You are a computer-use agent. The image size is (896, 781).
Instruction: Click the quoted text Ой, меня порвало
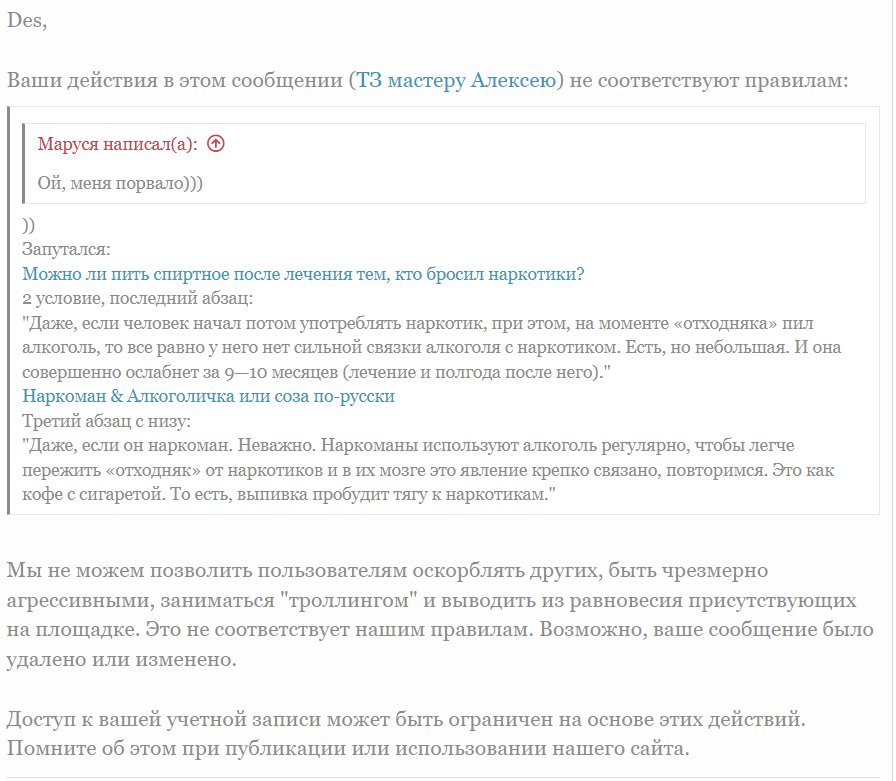(x=120, y=183)
